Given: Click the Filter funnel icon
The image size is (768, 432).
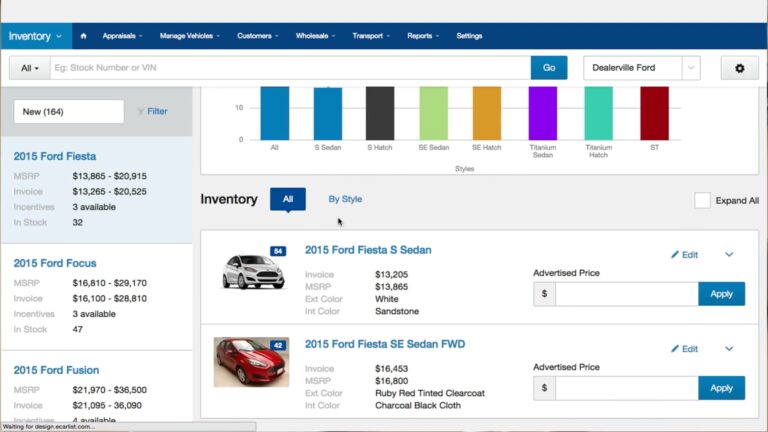Looking at the screenshot, I should [x=141, y=112].
